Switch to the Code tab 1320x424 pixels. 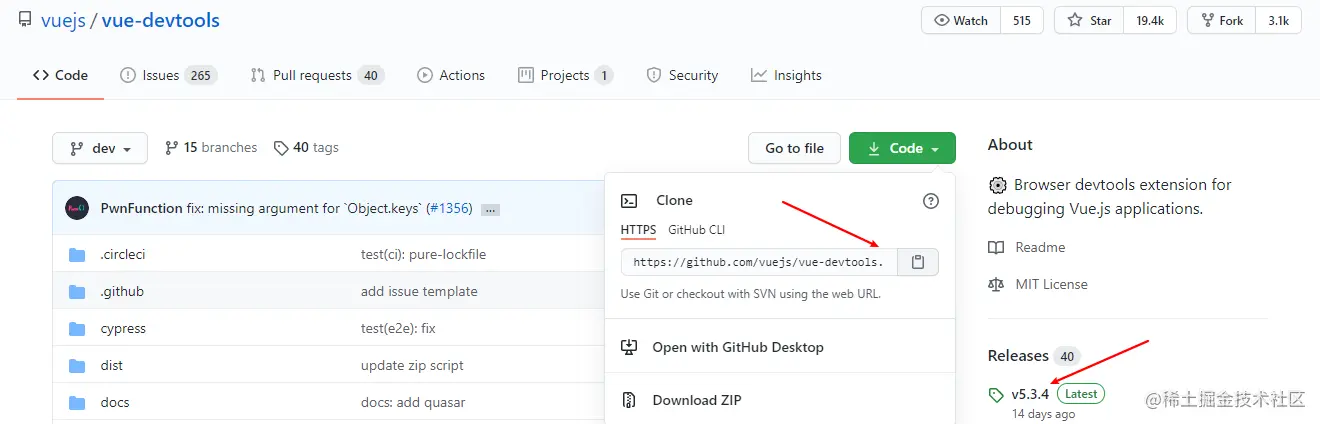click(x=60, y=75)
